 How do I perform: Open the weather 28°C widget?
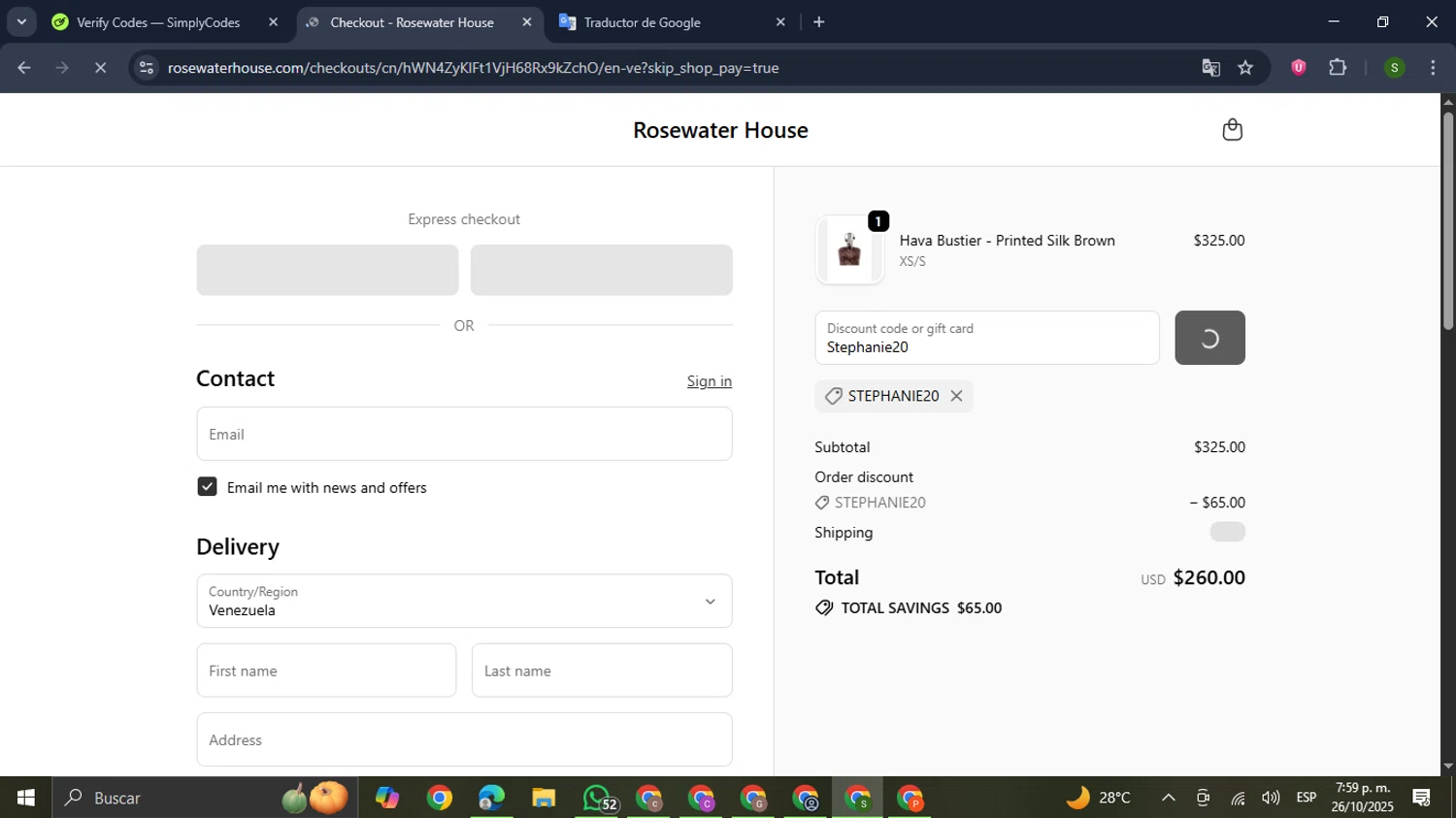coord(1098,798)
